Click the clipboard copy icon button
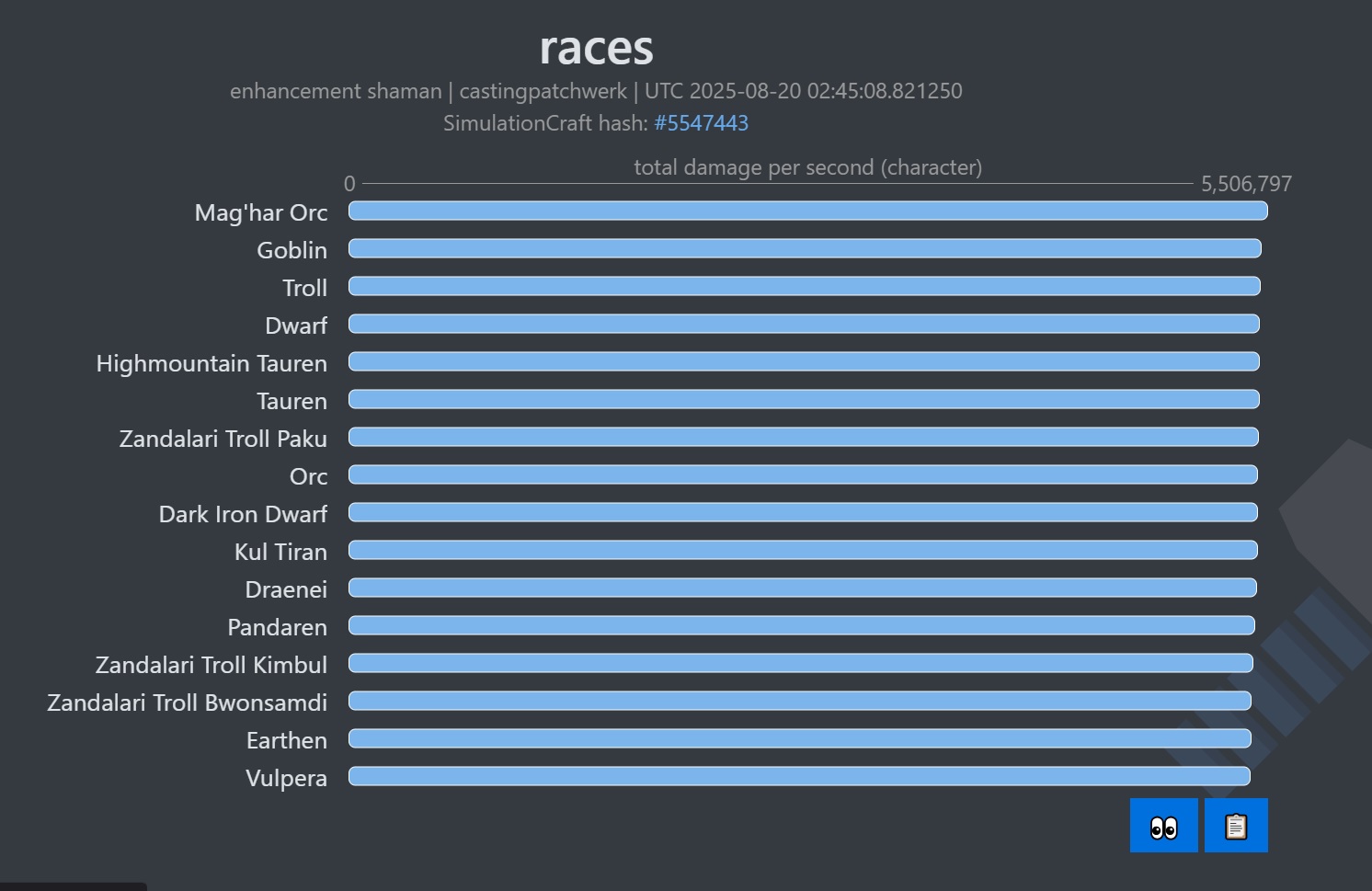Image resolution: width=1372 pixels, height=891 pixels. point(1236,826)
